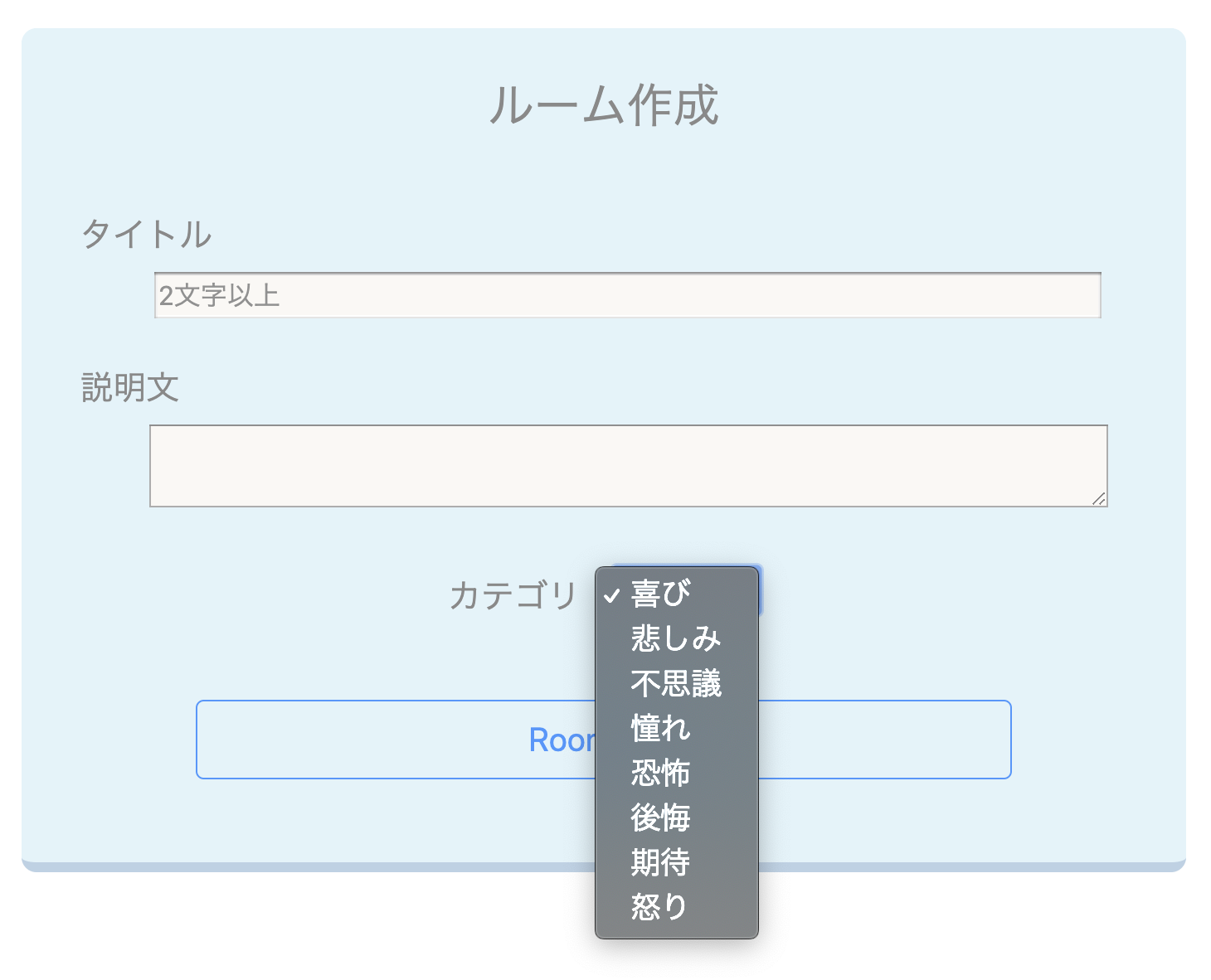Select 悲しみ from the category options
This screenshot has height=980, width=1211.
[674, 637]
